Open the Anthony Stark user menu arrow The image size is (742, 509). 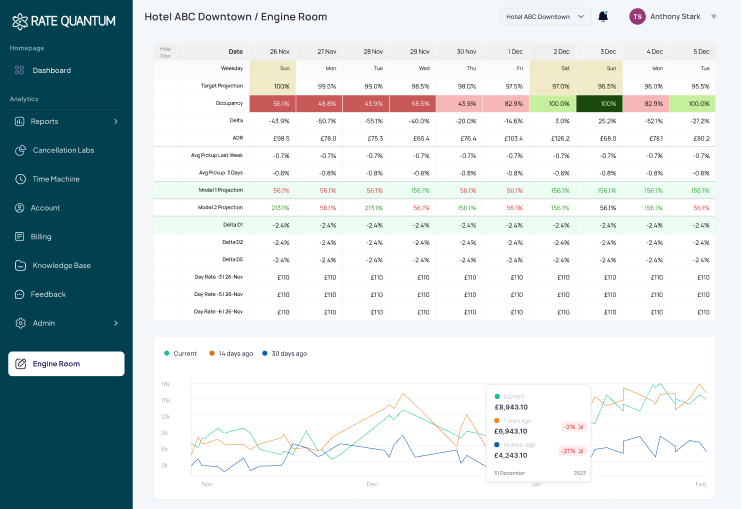point(714,17)
